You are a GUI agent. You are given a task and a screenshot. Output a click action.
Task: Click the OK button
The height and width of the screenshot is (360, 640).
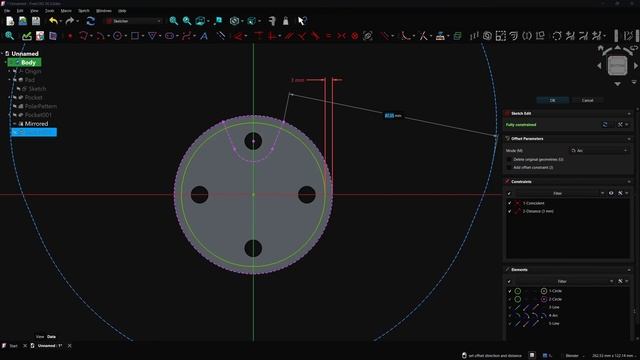coord(552,100)
